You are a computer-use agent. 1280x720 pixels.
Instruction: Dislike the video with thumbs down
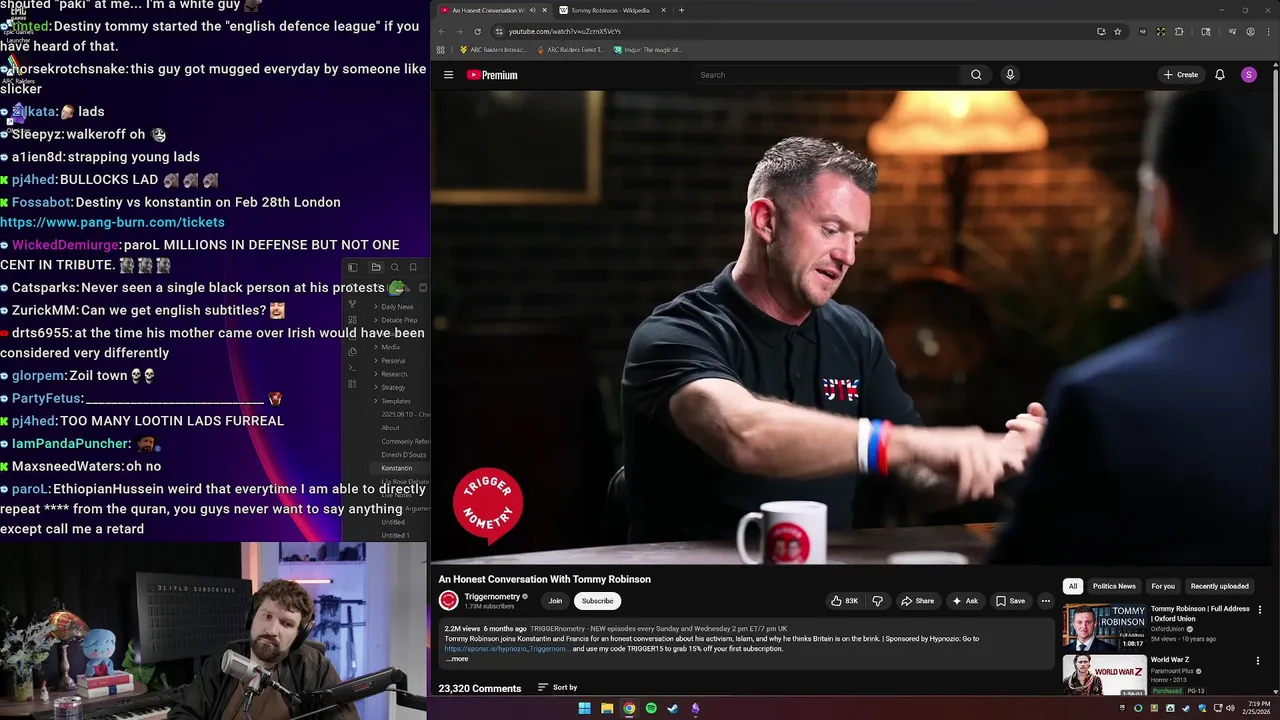pyautogui.click(x=877, y=601)
